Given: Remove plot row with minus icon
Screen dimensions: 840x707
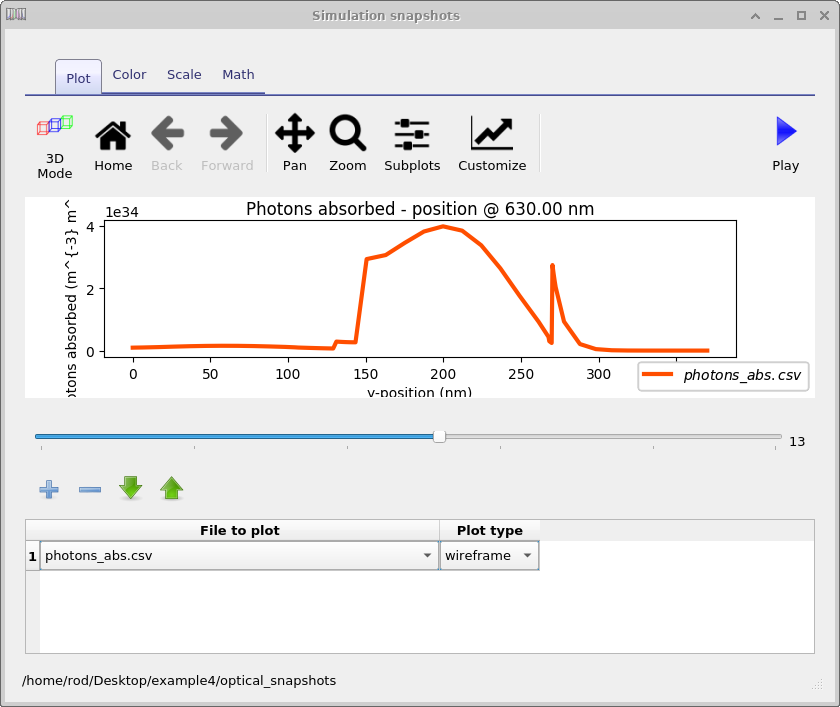Looking at the screenshot, I should (x=90, y=489).
